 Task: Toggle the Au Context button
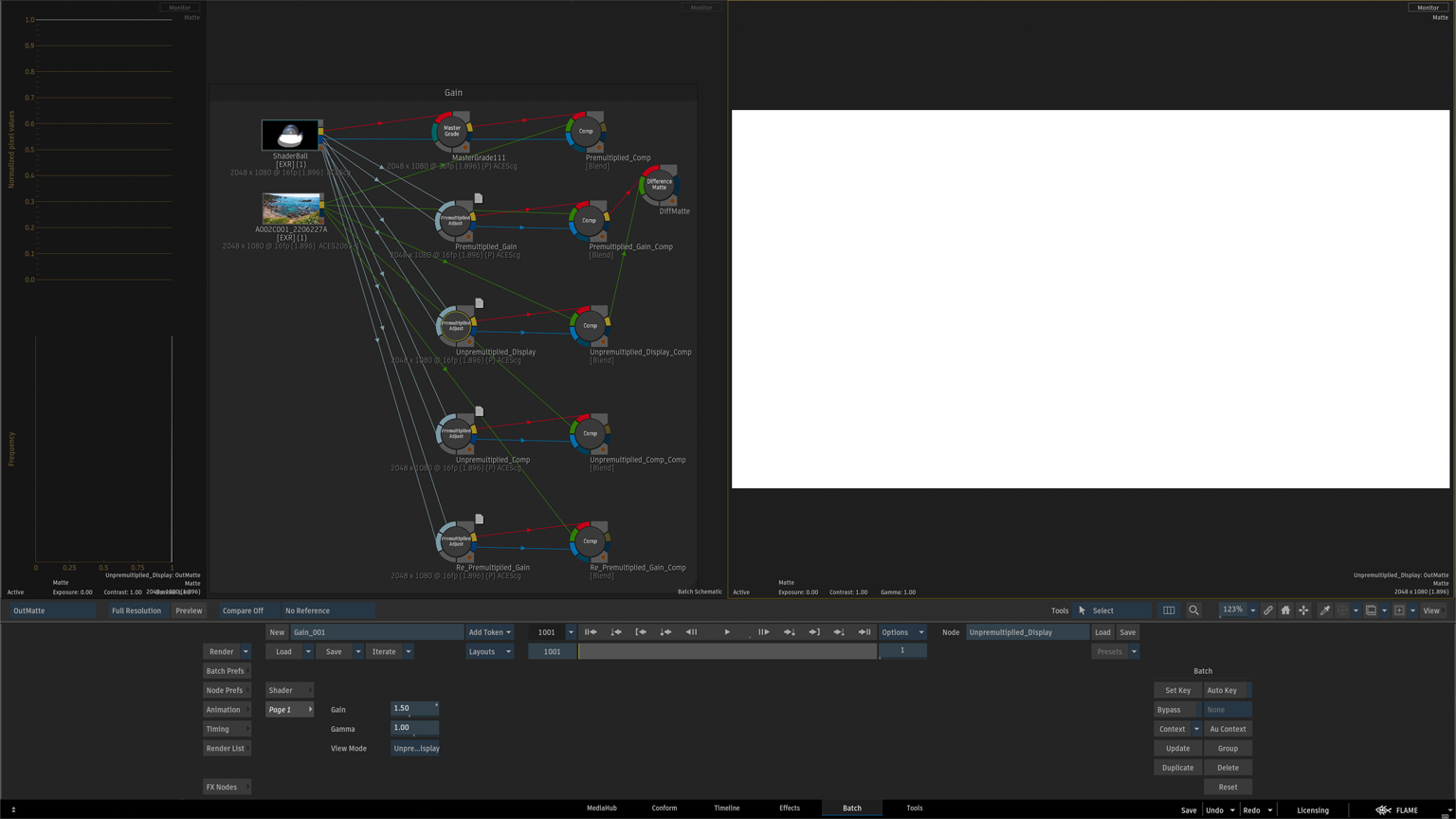point(1228,729)
